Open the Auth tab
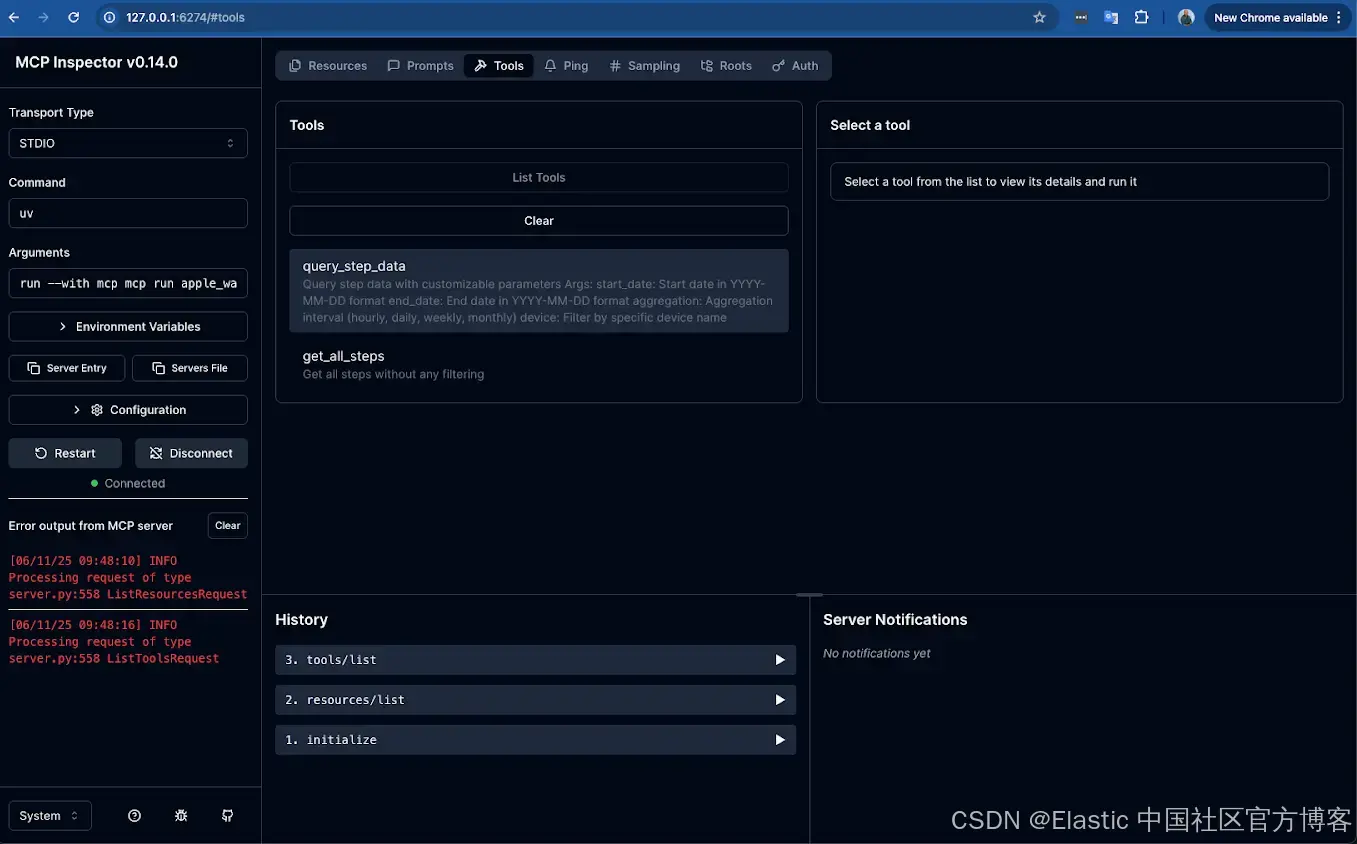This screenshot has height=844, width=1357. pyautogui.click(x=795, y=66)
